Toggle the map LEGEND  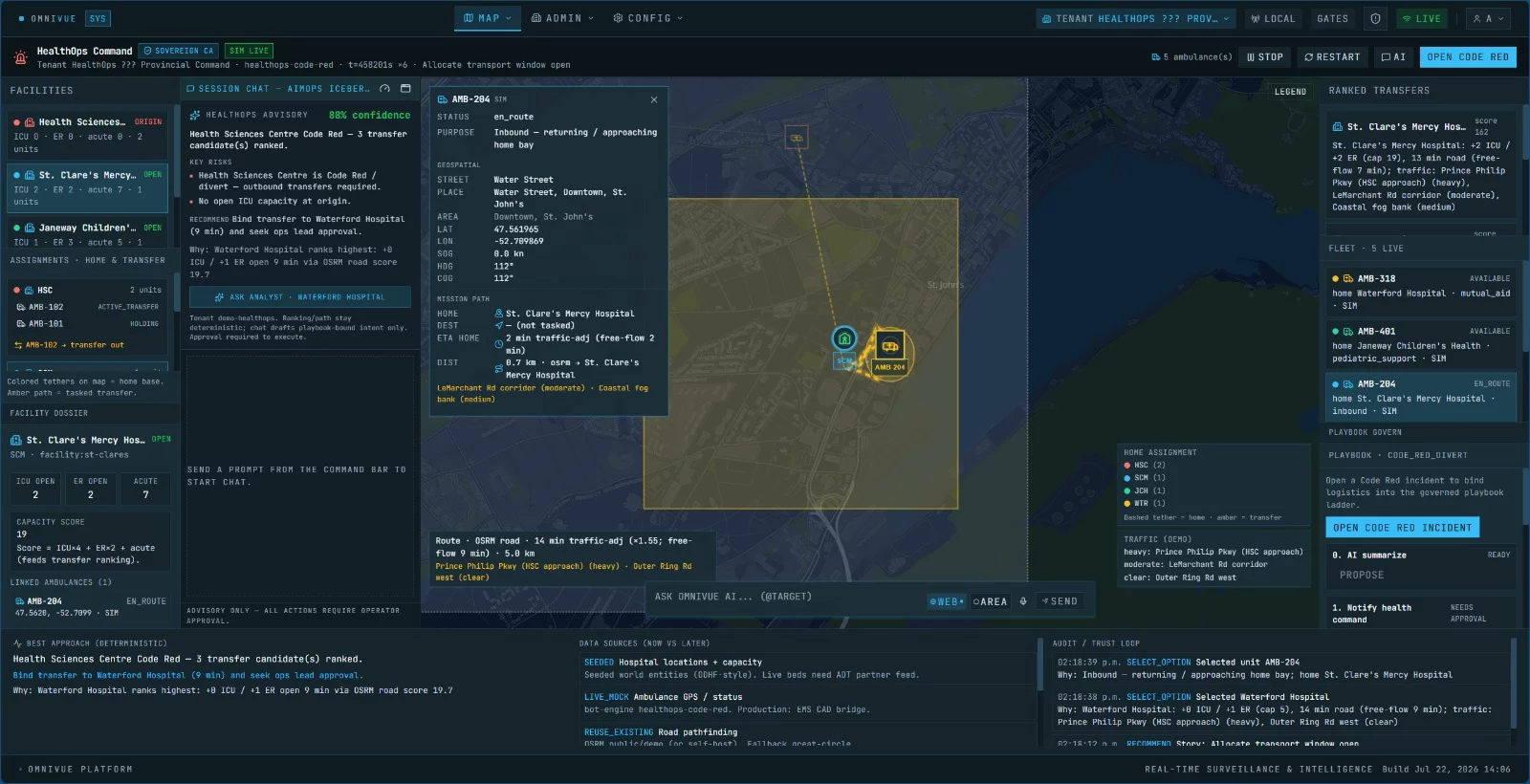point(1290,92)
